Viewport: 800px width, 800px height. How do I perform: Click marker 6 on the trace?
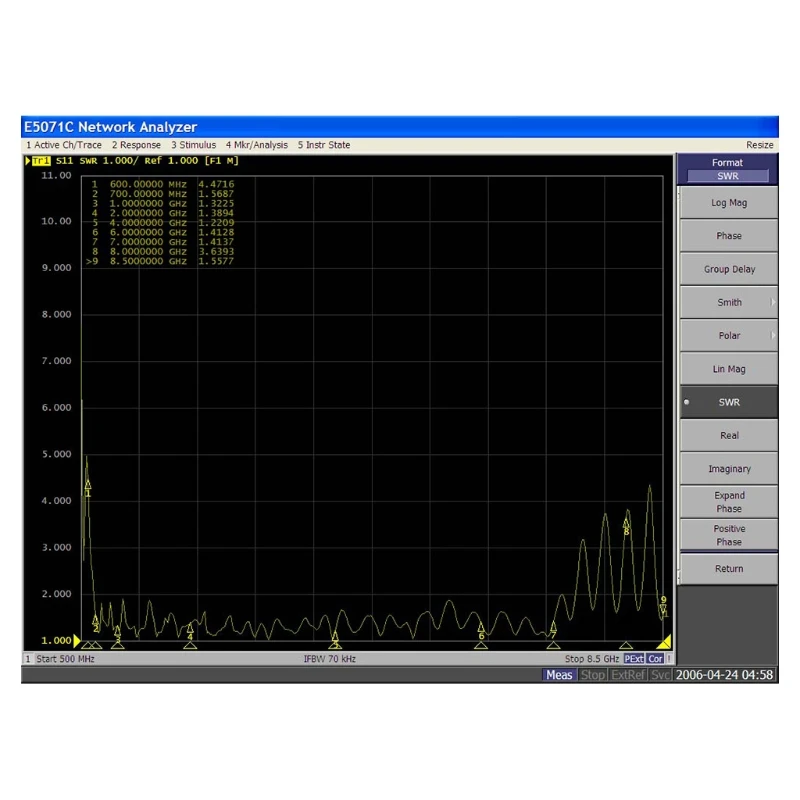(481, 629)
